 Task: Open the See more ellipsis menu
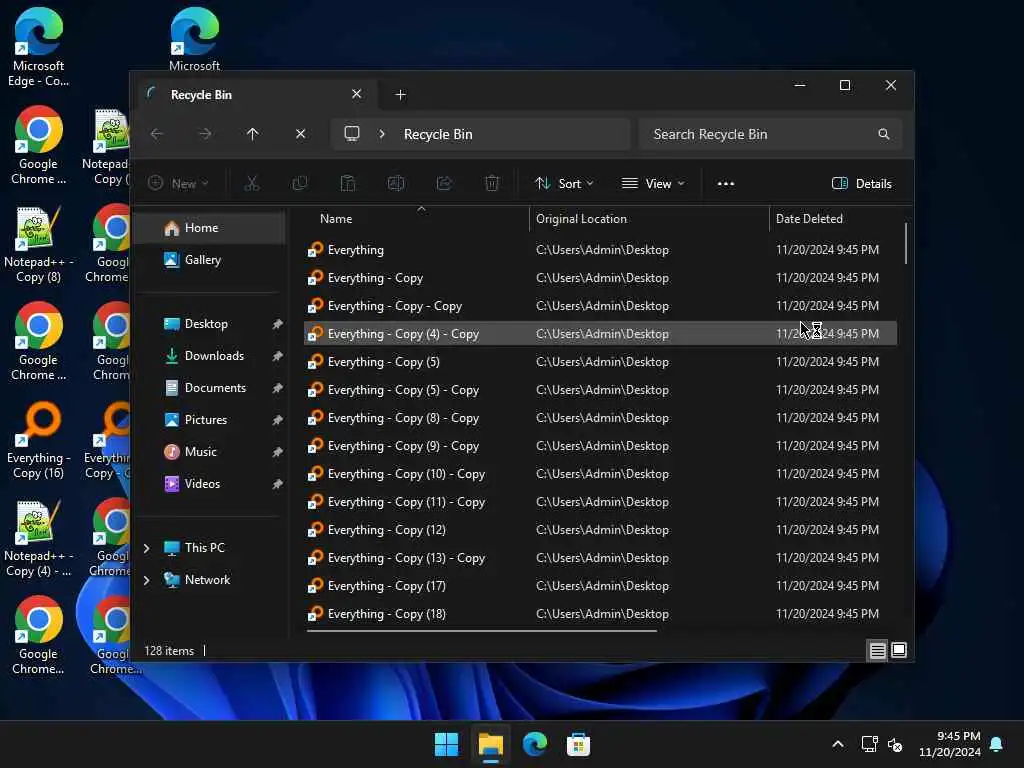click(726, 184)
